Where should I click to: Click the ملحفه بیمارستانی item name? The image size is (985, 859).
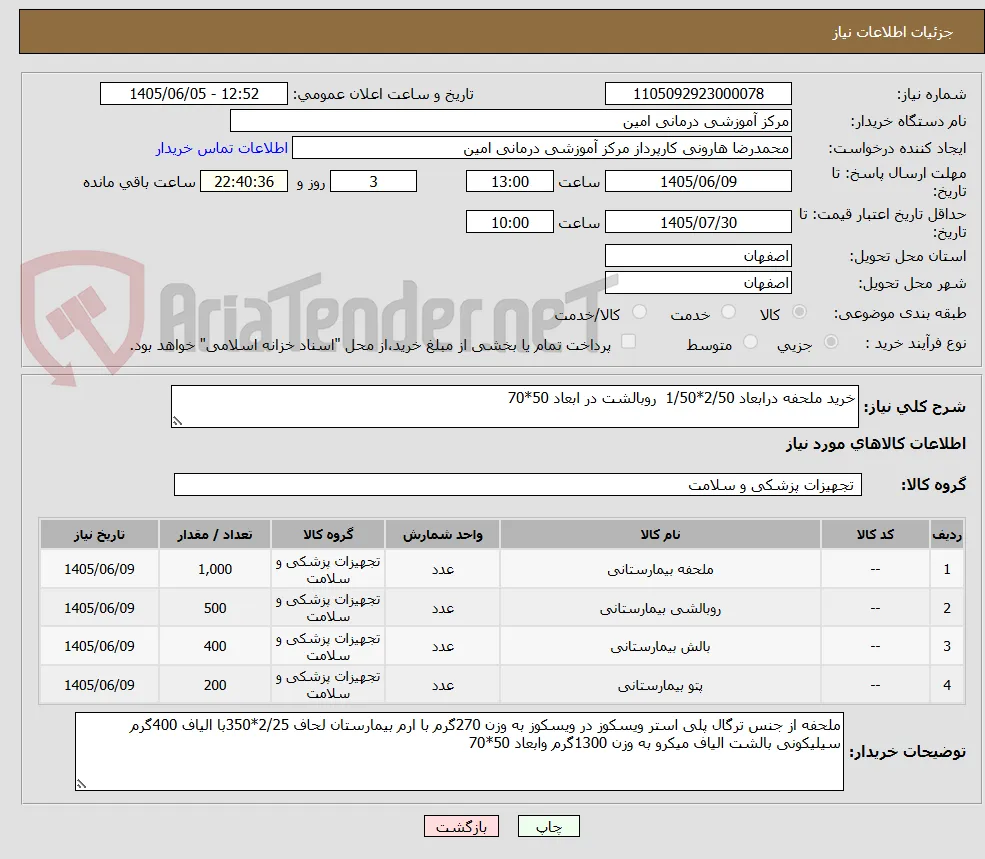point(660,569)
